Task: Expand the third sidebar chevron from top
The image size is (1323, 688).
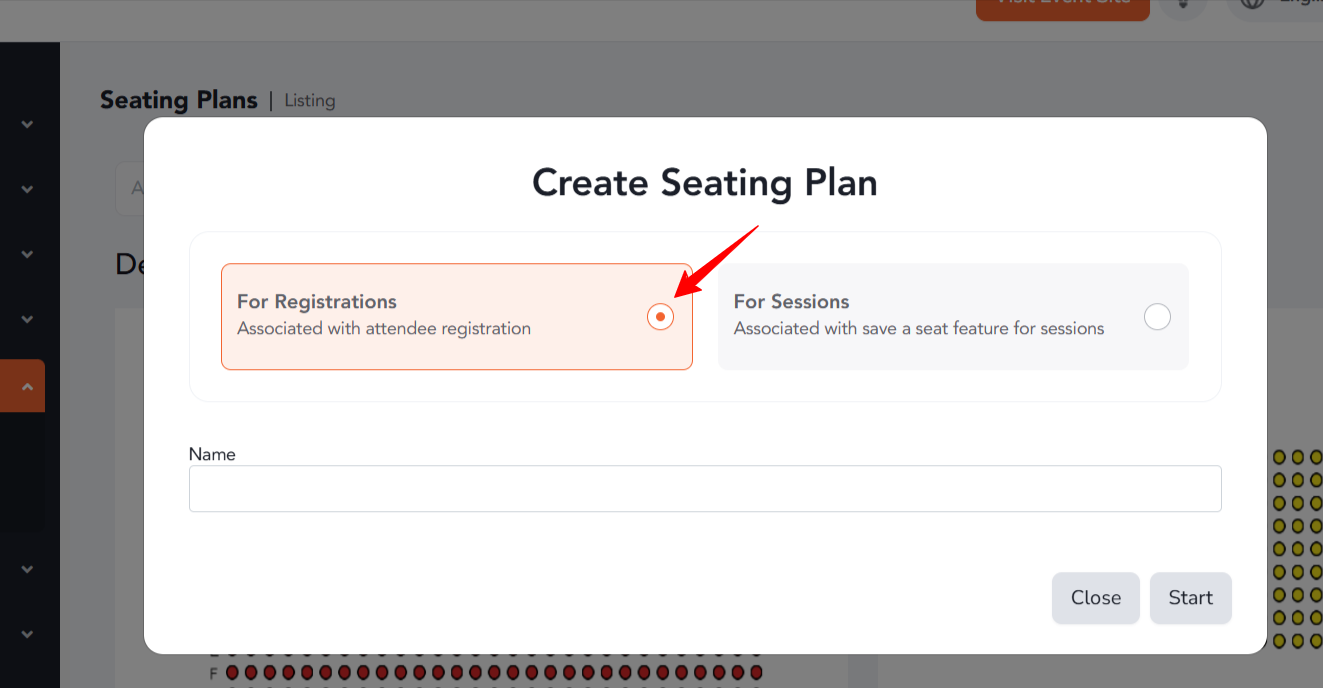Action: [x=27, y=254]
